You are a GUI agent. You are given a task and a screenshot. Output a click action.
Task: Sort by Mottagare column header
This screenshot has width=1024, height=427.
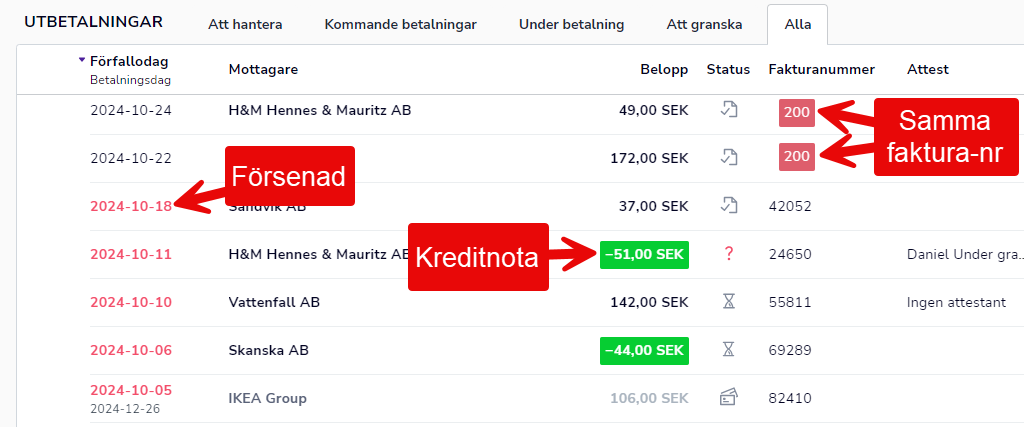click(x=263, y=69)
